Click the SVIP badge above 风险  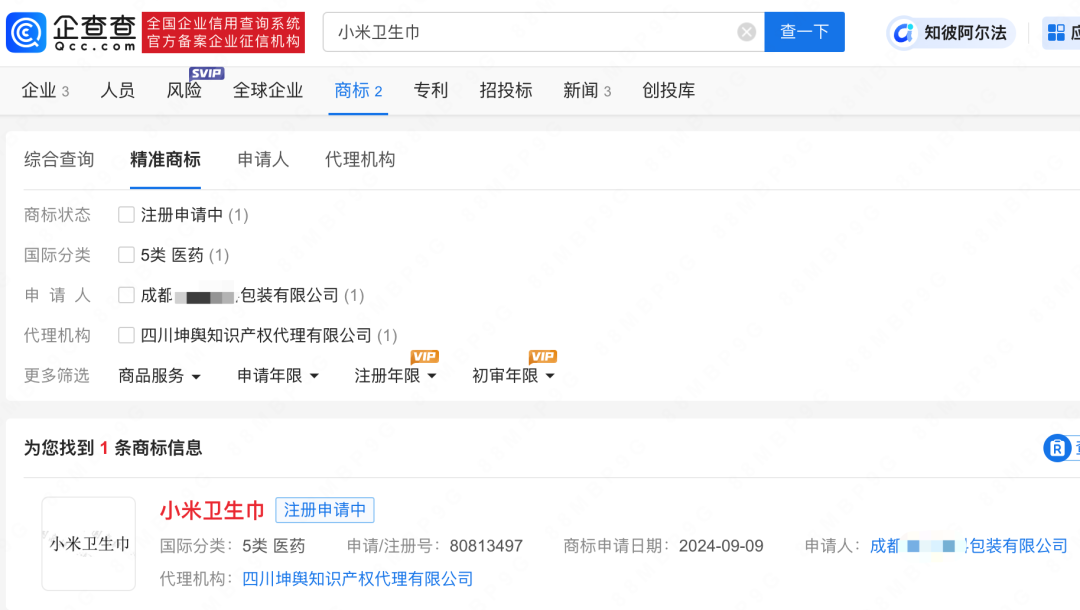pos(207,73)
